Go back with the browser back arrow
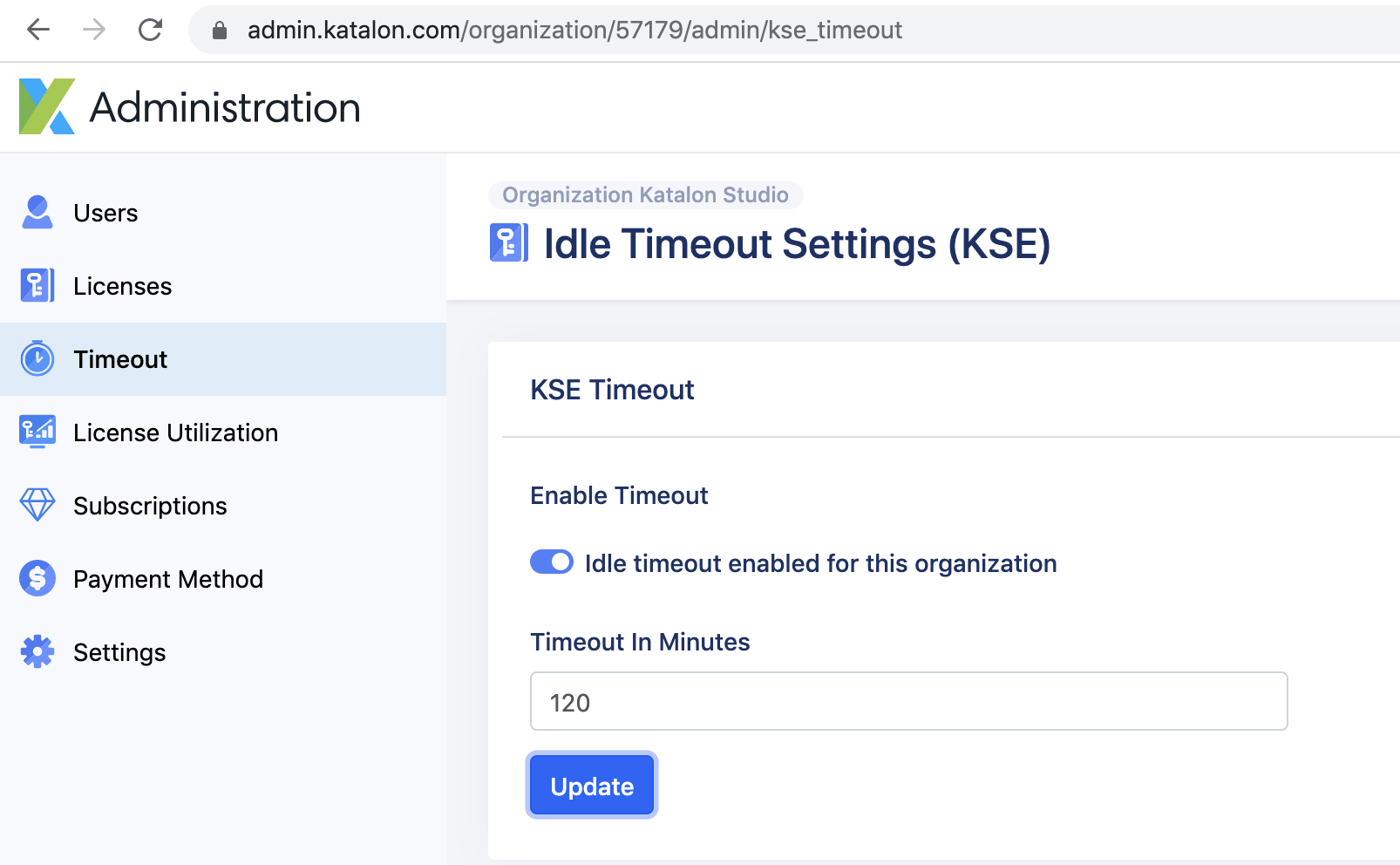Image resolution: width=1400 pixels, height=865 pixels. pos(38,30)
